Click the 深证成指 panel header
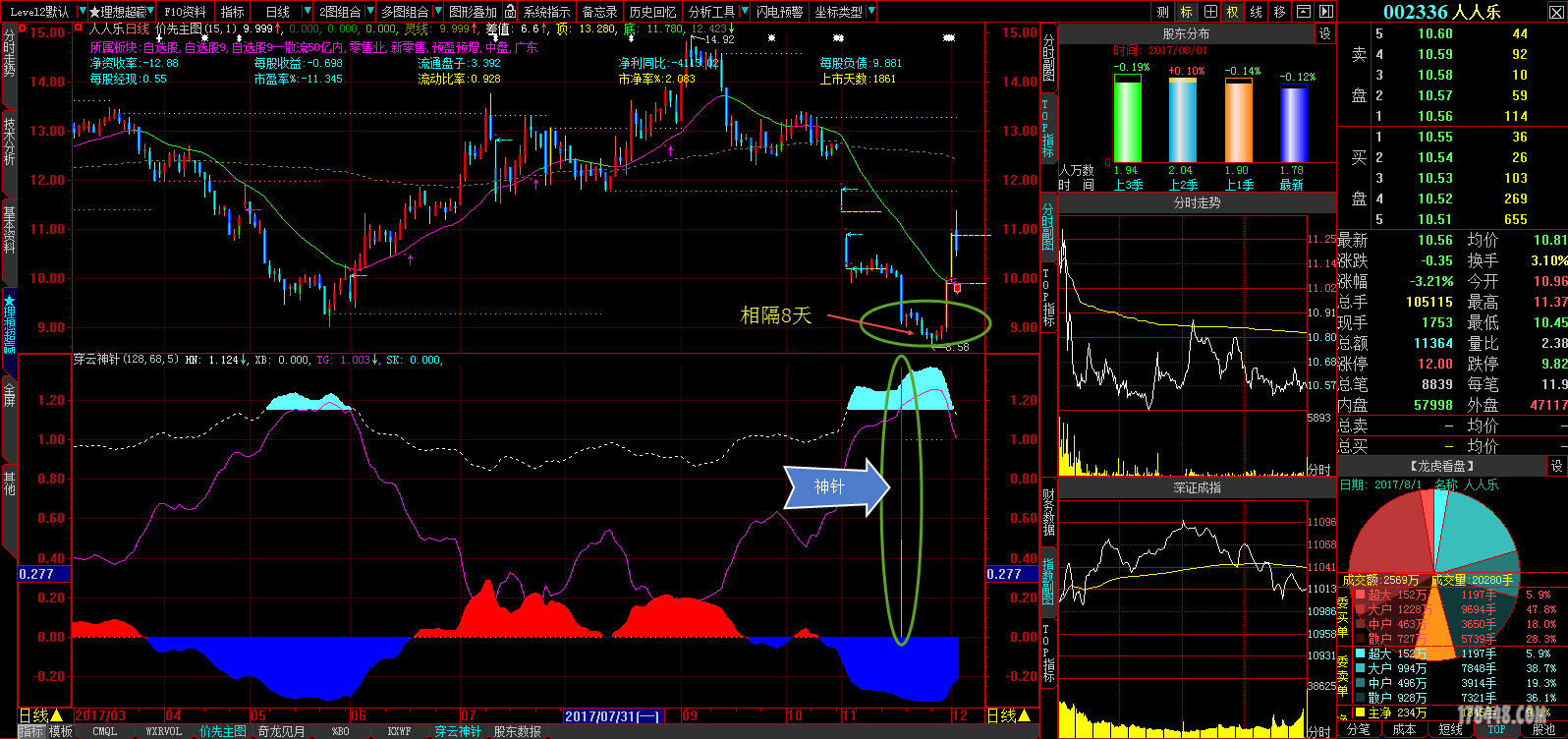 (1197, 487)
